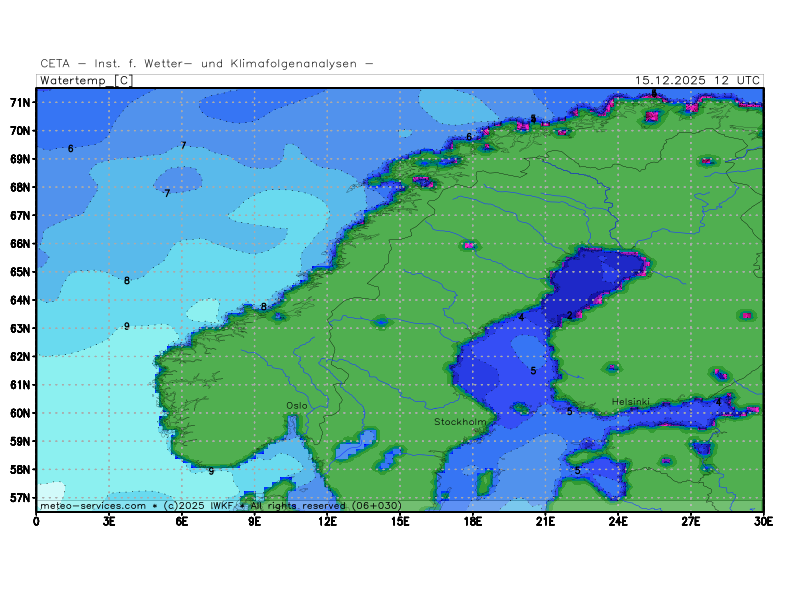Image resolution: width=800 pixels, height=600 pixels.
Task: Click the CETA institute header text
Action: [207, 63]
